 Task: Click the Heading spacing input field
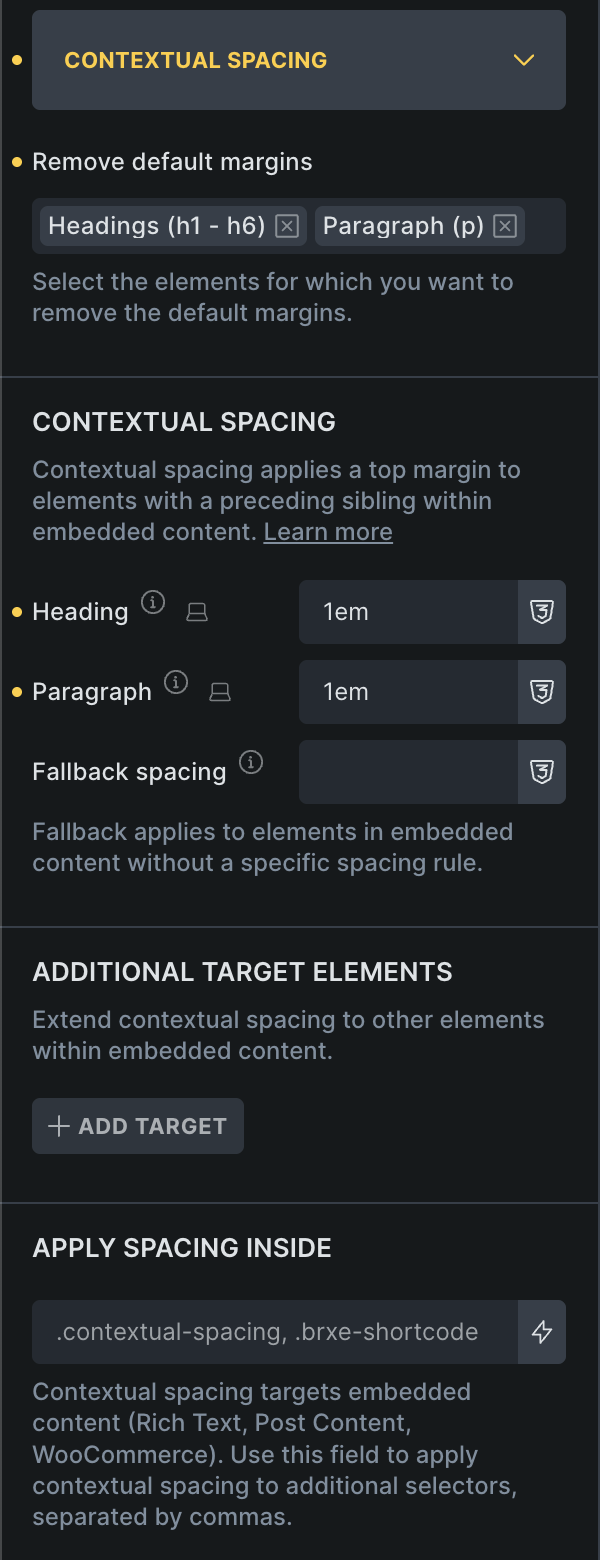coord(408,612)
